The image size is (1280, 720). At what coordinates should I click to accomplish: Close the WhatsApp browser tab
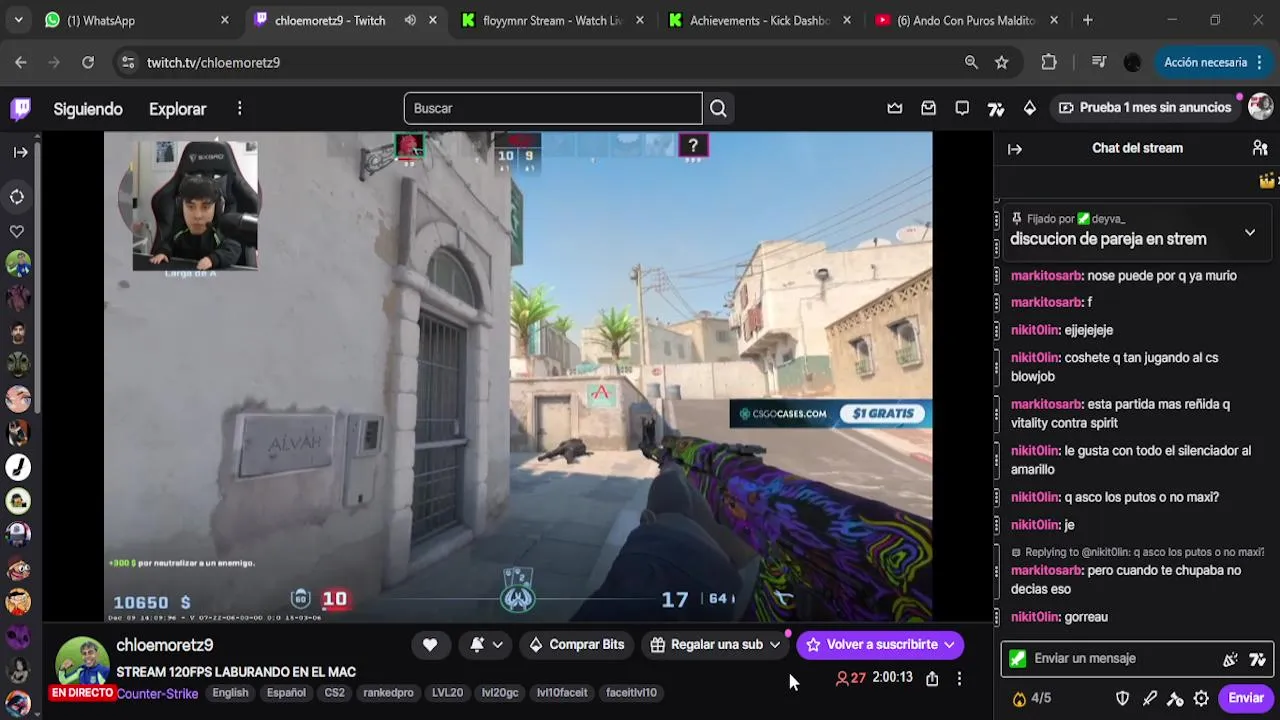click(224, 20)
